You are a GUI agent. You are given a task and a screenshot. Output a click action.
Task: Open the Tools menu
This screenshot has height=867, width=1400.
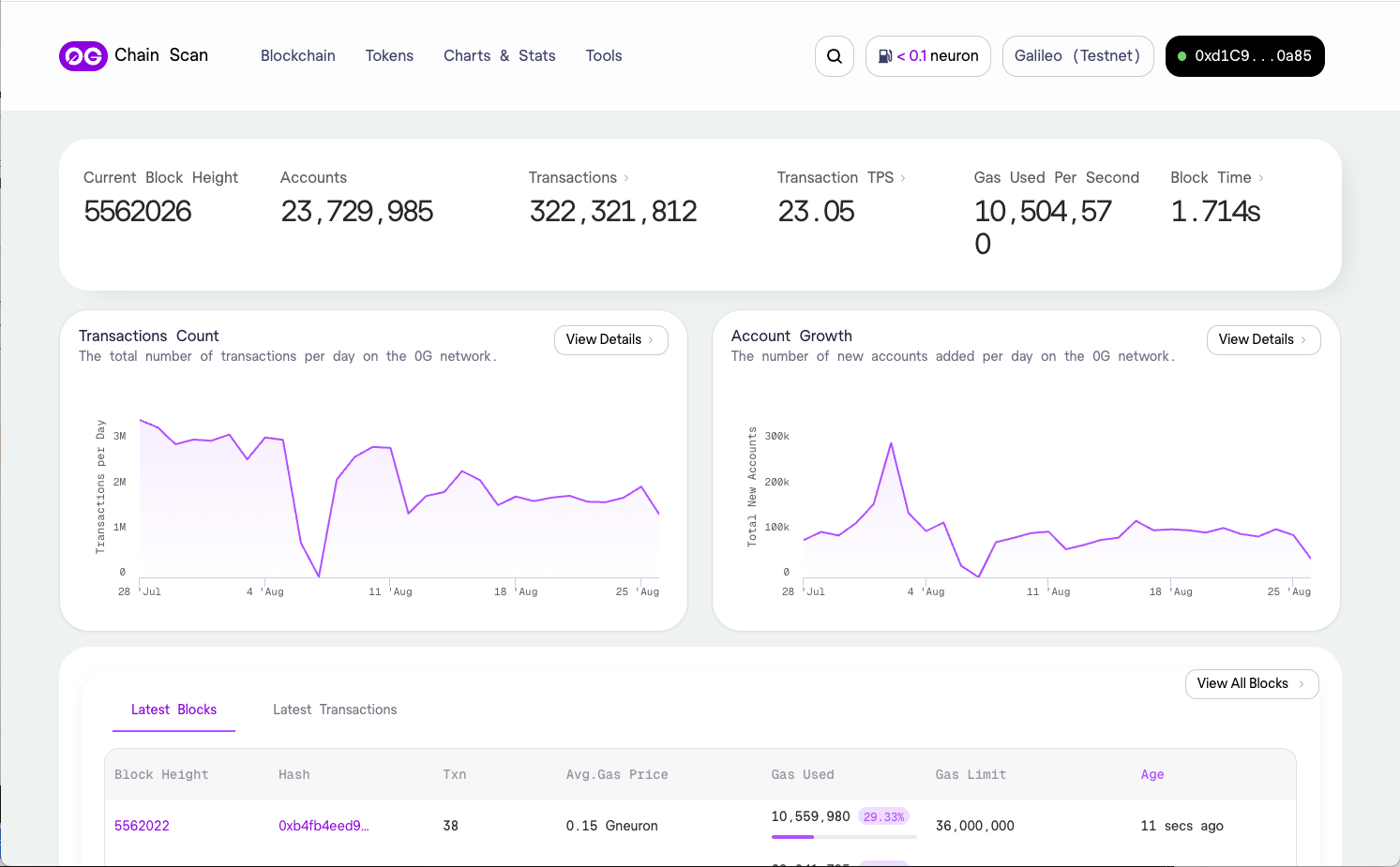[603, 56]
